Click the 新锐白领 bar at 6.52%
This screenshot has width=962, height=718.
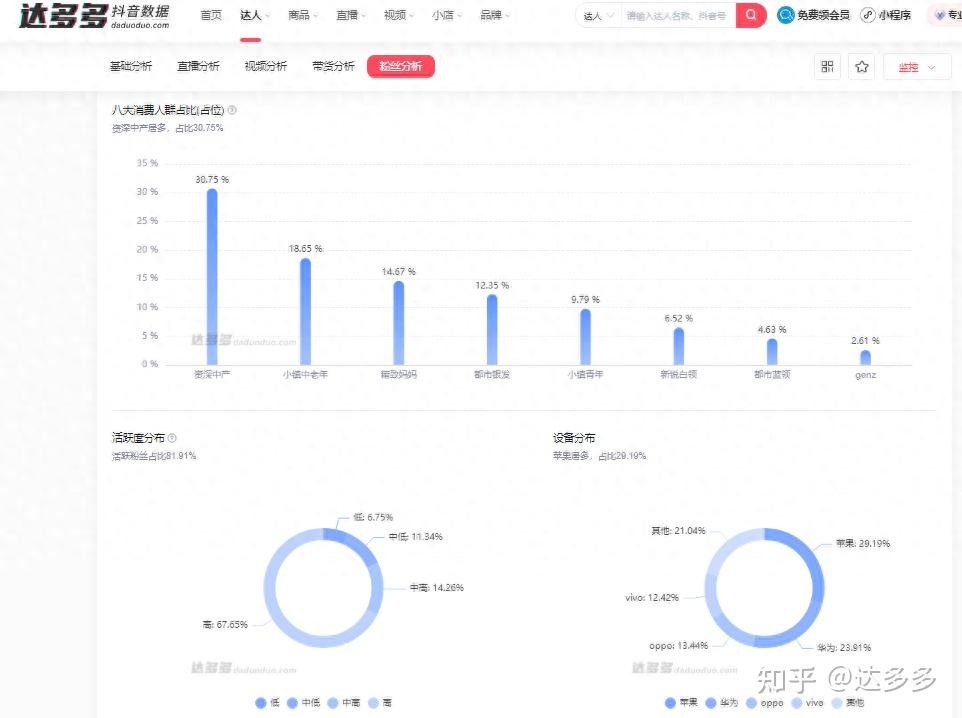tap(679, 347)
